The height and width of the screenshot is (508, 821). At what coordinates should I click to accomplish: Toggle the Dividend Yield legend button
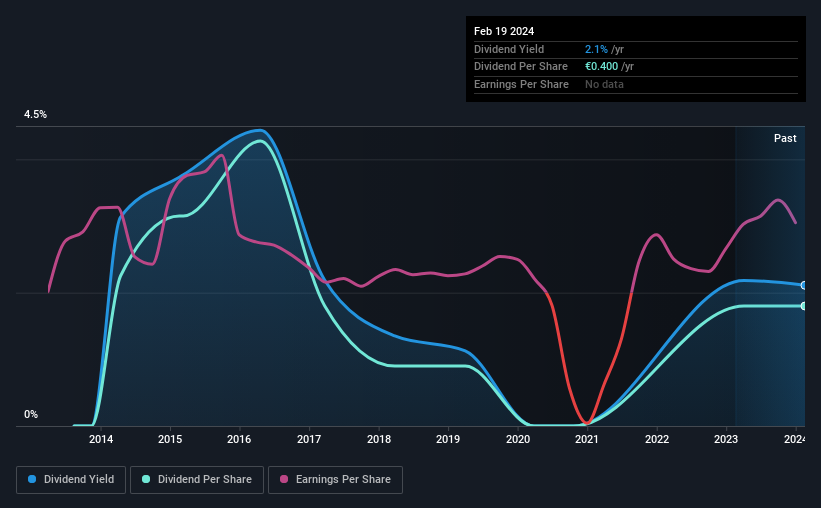pos(71,480)
